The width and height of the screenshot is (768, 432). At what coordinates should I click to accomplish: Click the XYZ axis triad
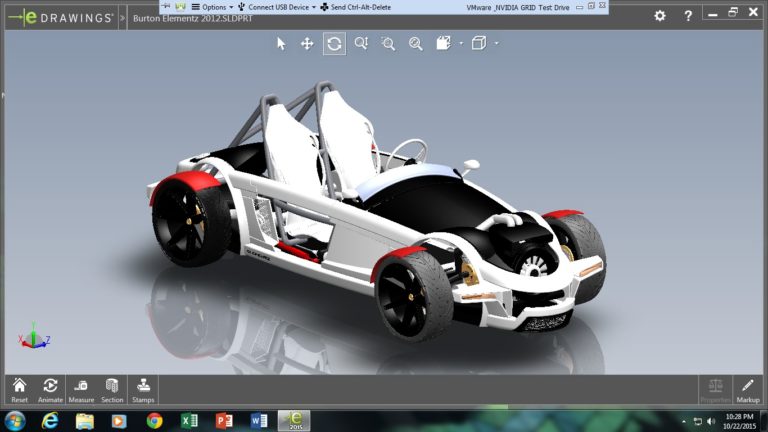[x=34, y=336]
